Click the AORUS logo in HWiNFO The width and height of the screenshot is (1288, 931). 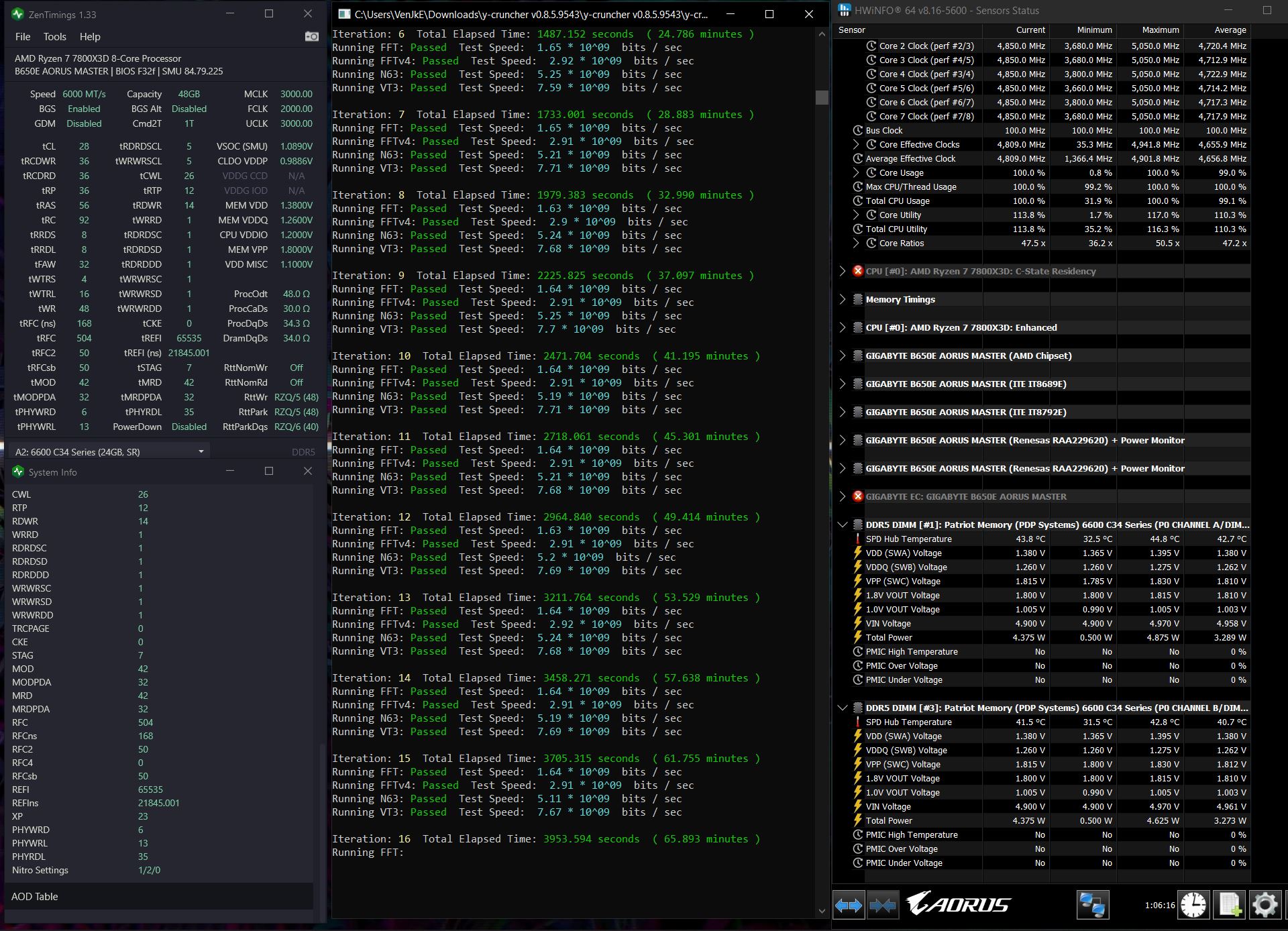959,904
